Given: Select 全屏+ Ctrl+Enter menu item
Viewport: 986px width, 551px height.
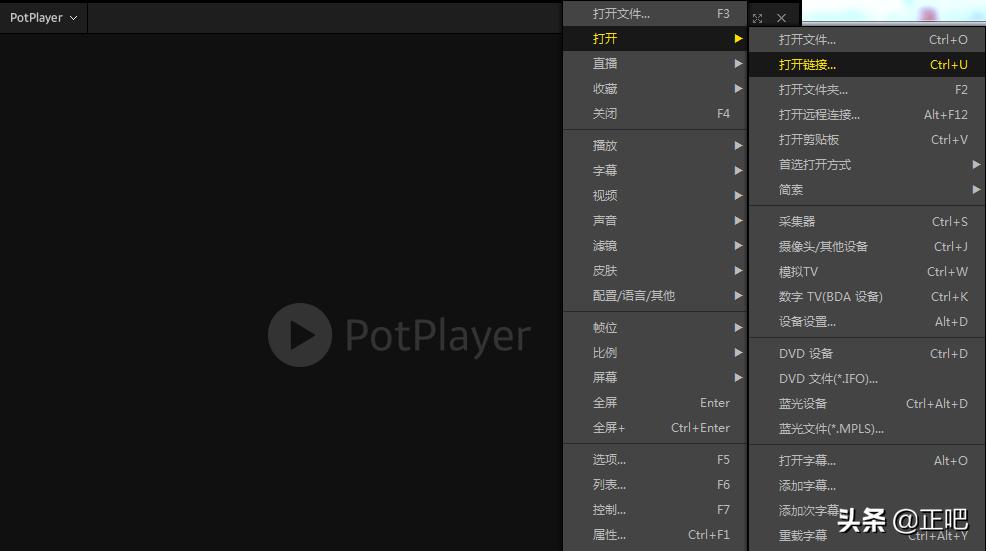Looking at the screenshot, I should 655,428.
